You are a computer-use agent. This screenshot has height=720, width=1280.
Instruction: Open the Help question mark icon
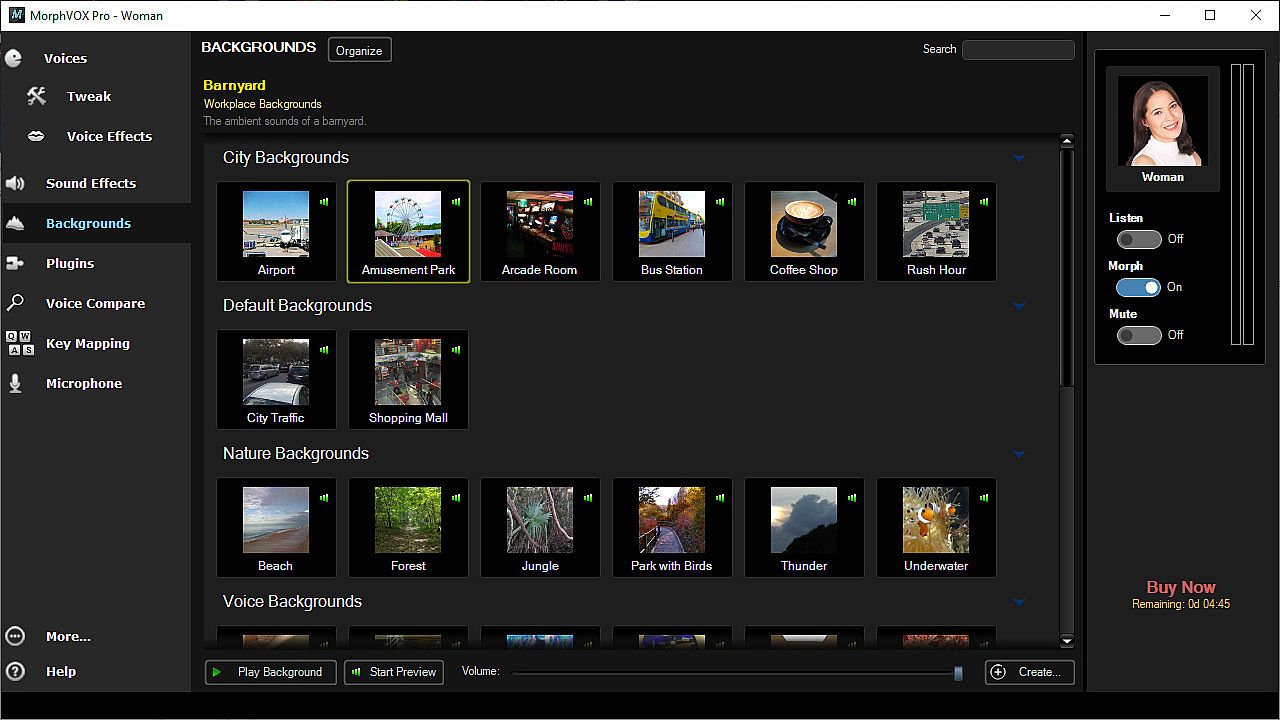[x=15, y=671]
